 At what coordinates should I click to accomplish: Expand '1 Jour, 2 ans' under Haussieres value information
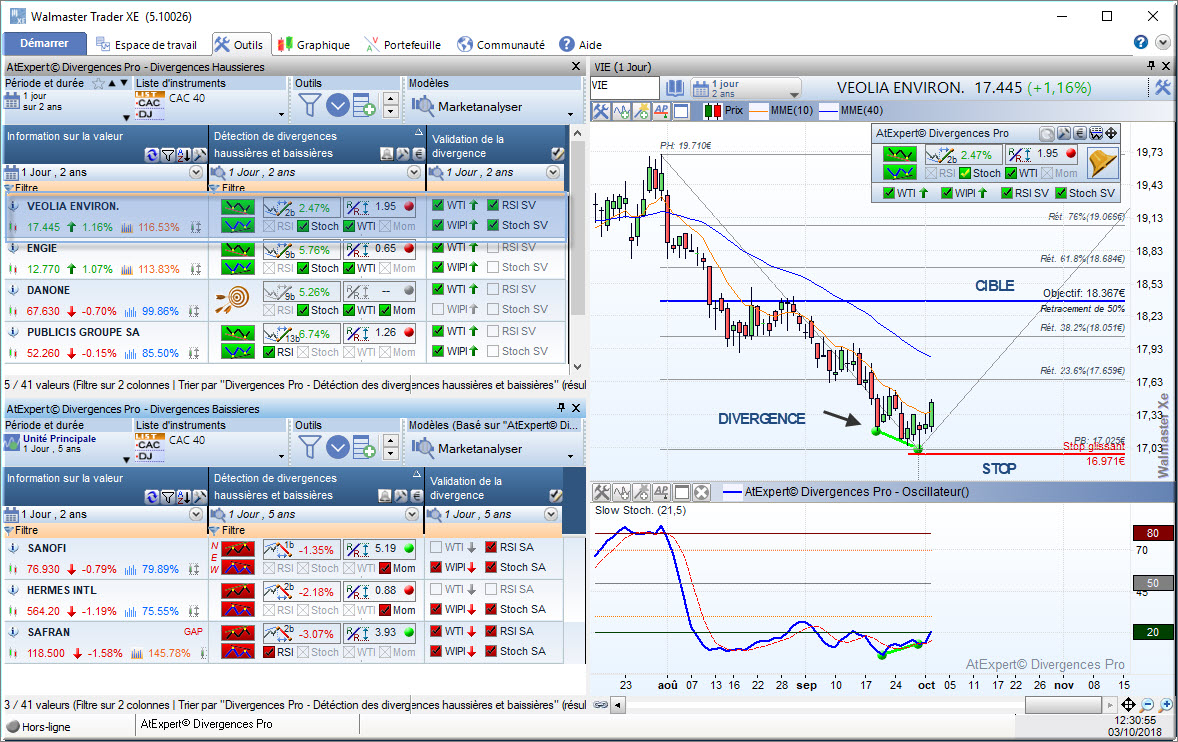coord(195,172)
